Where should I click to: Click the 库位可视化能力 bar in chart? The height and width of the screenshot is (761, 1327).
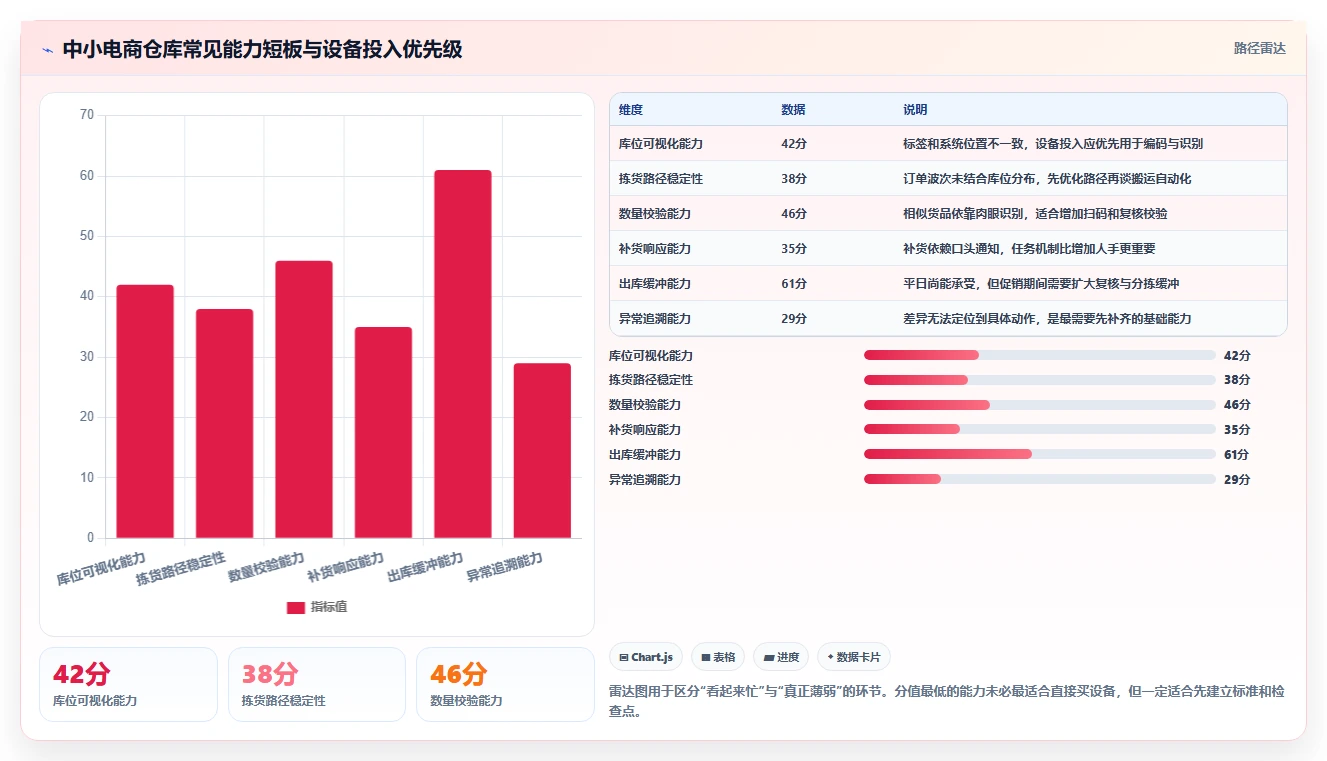[x=145, y=411]
